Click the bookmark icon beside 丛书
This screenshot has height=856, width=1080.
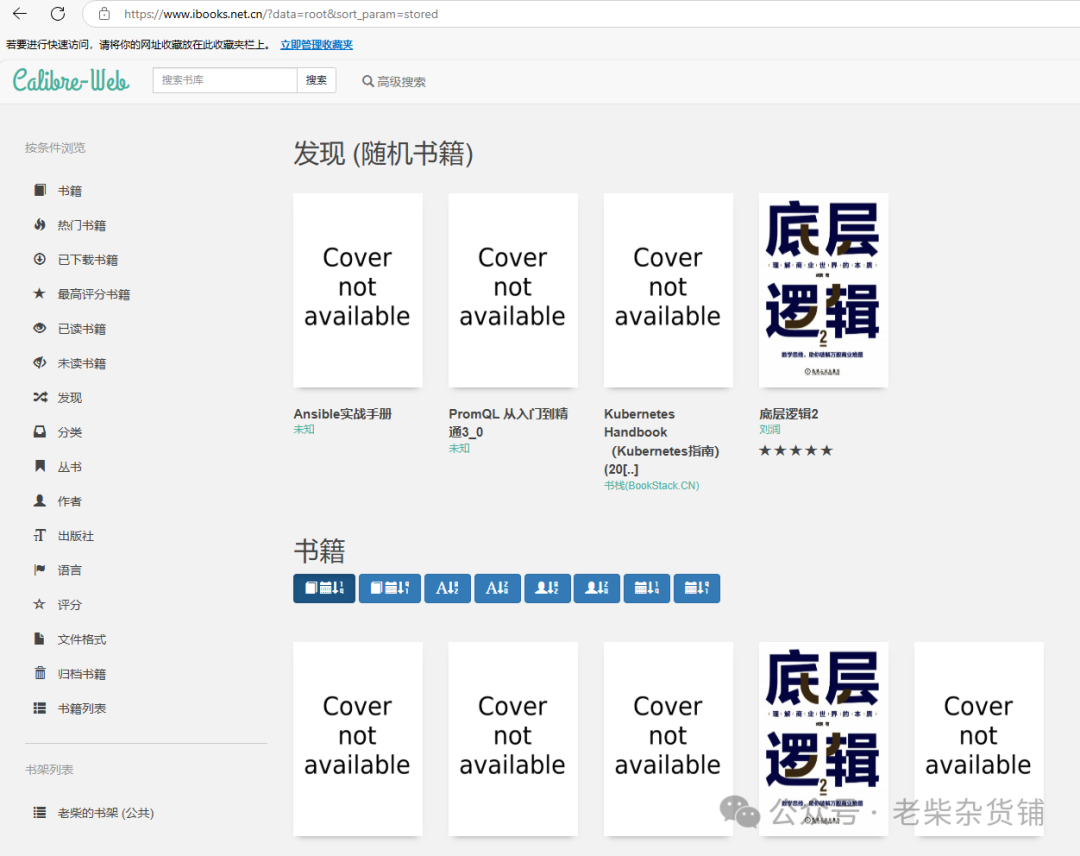(x=40, y=466)
